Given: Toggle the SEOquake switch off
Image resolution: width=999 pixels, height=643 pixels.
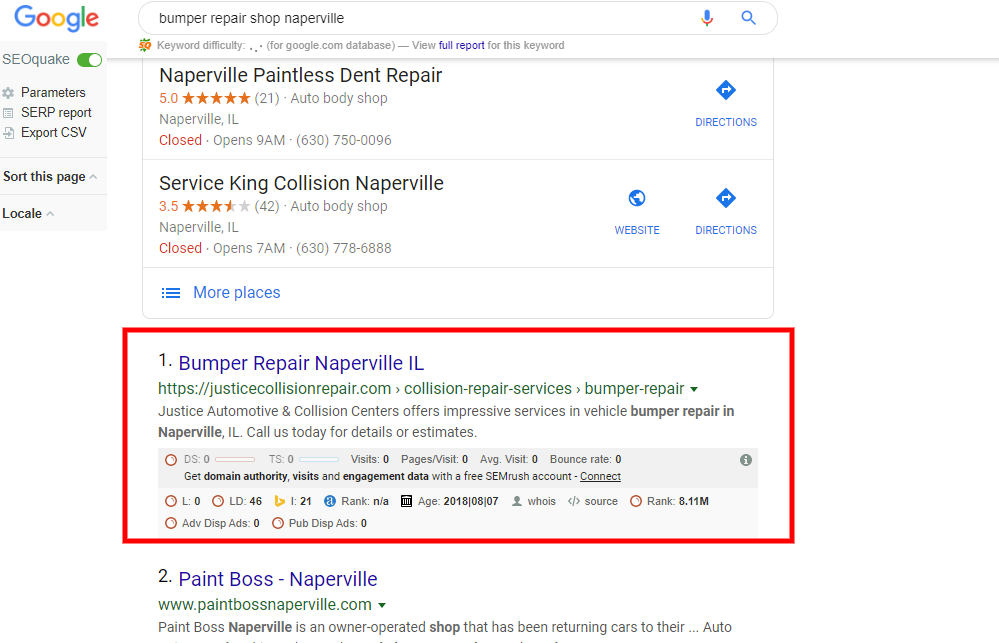Looking at the screenshot, I should pos(89,60).
